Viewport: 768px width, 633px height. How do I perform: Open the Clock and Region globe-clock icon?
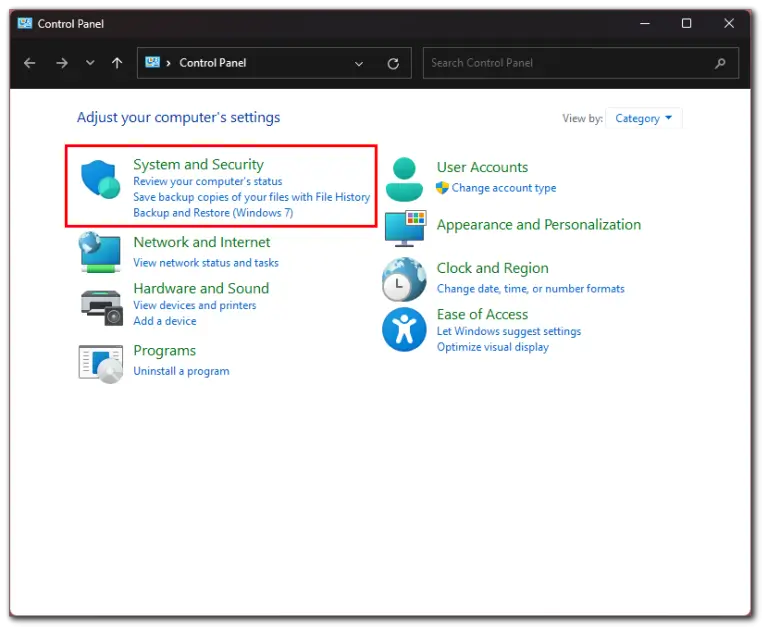point(404,279)
